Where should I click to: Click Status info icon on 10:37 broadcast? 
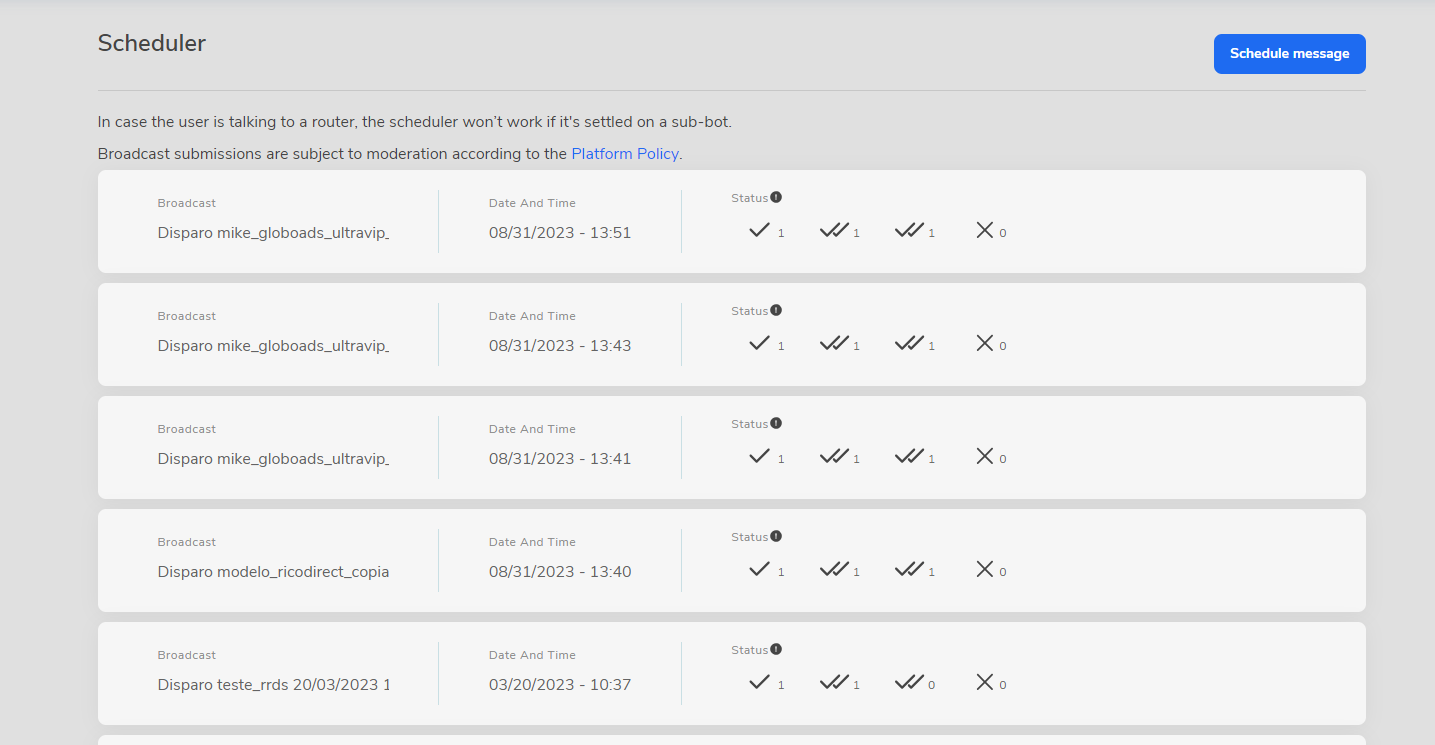click(776, 649)
